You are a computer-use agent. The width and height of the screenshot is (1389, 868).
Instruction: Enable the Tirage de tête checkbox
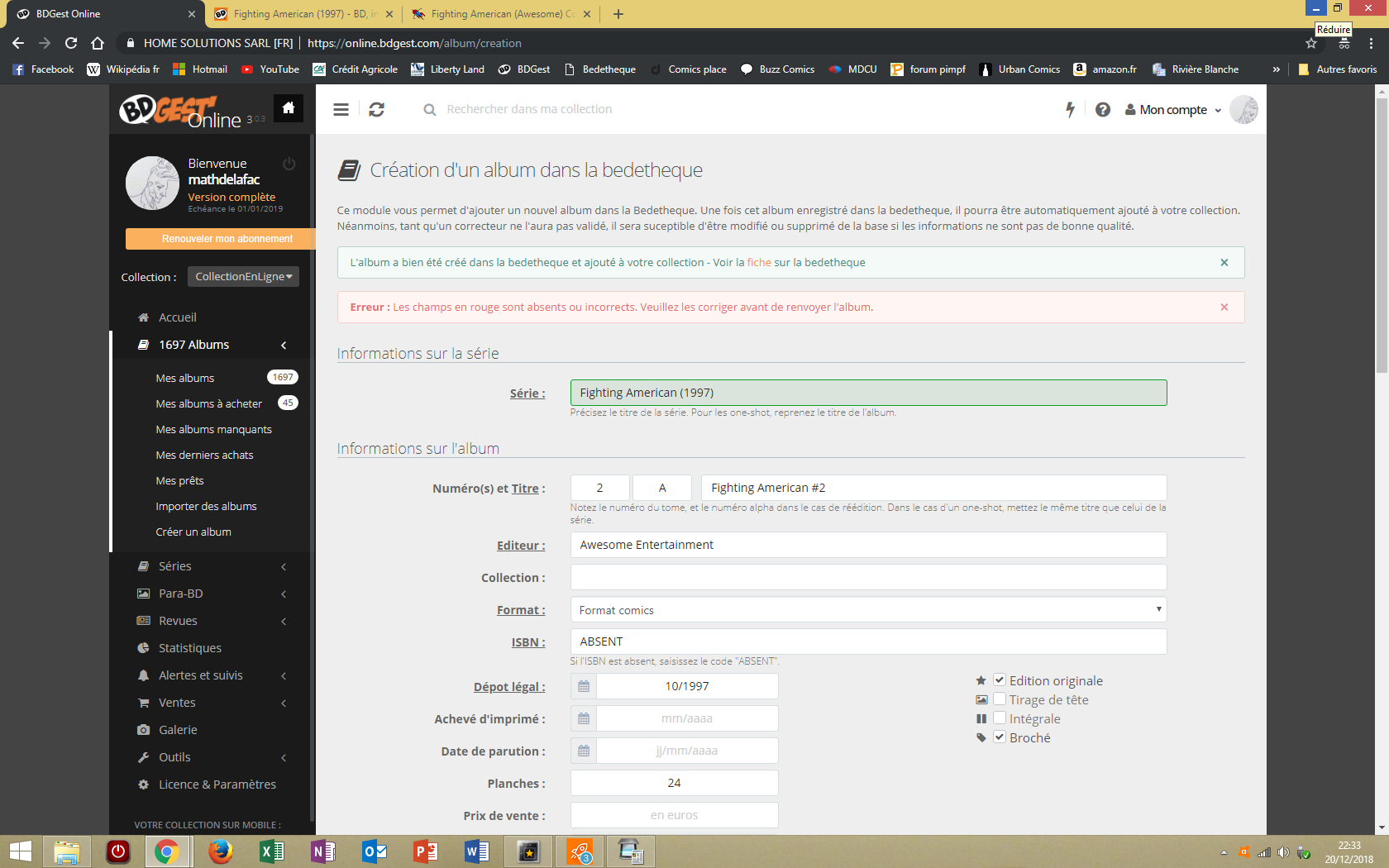click(x=1000, y=699)
